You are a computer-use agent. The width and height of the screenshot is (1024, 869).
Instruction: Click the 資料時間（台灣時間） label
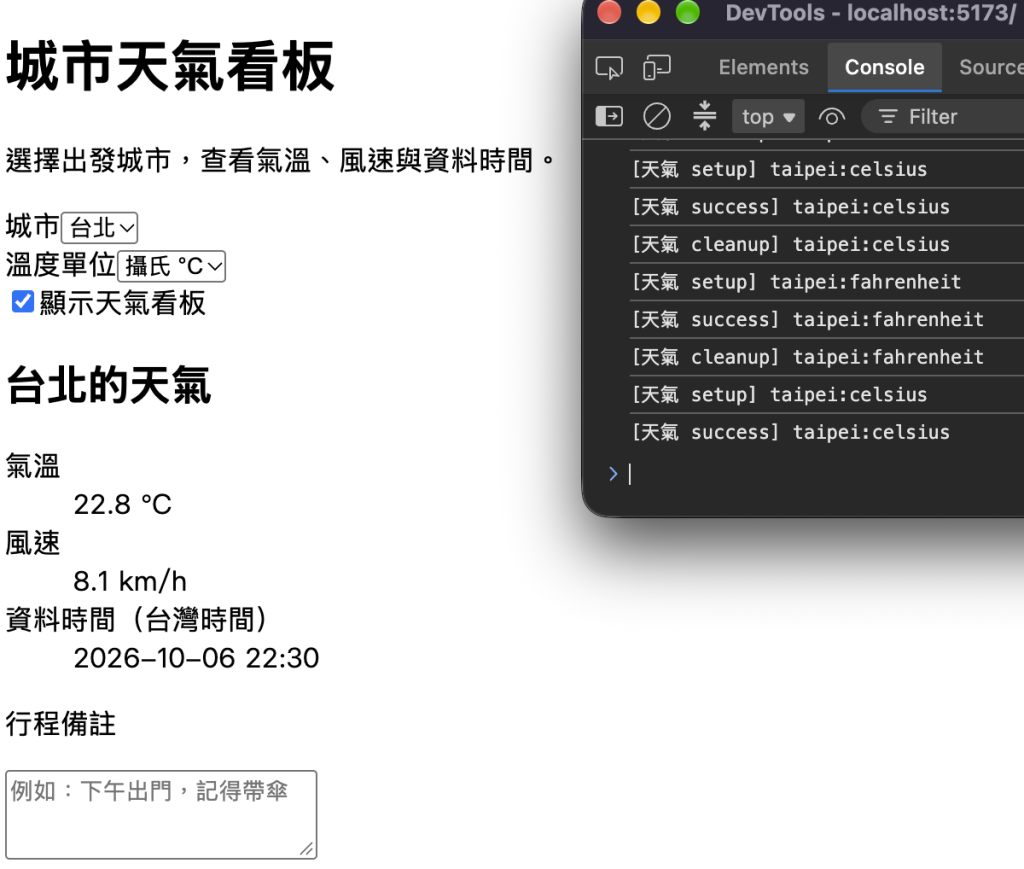click(136, 620)
